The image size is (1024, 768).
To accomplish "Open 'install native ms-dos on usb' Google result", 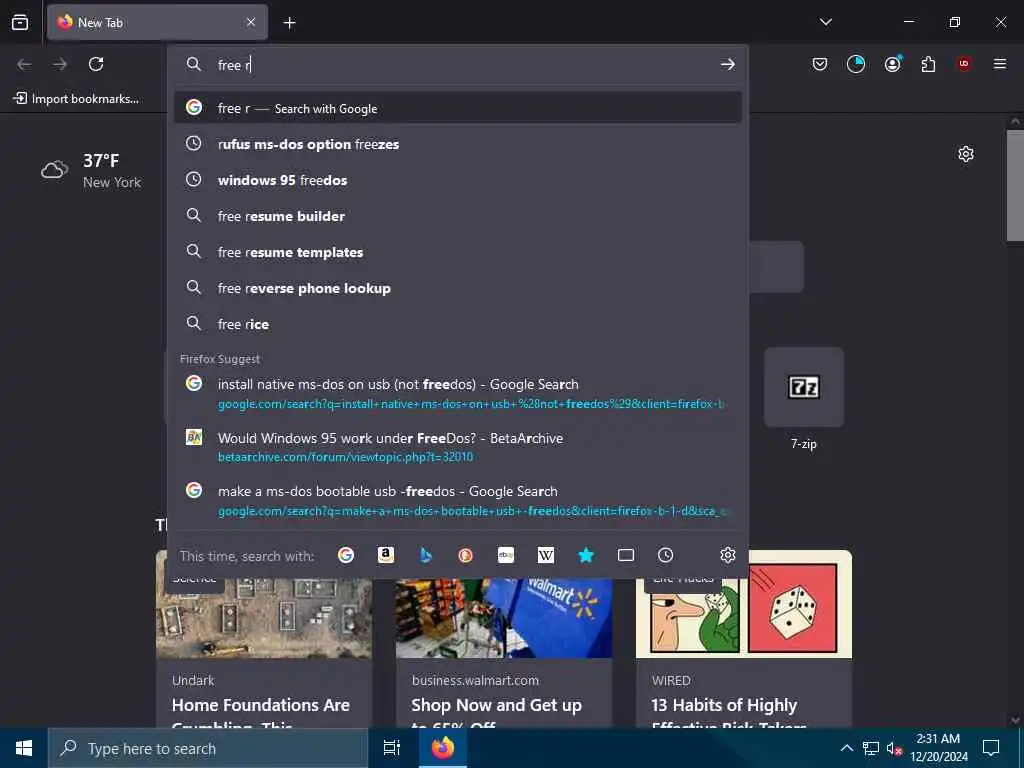I will (458, 393).
